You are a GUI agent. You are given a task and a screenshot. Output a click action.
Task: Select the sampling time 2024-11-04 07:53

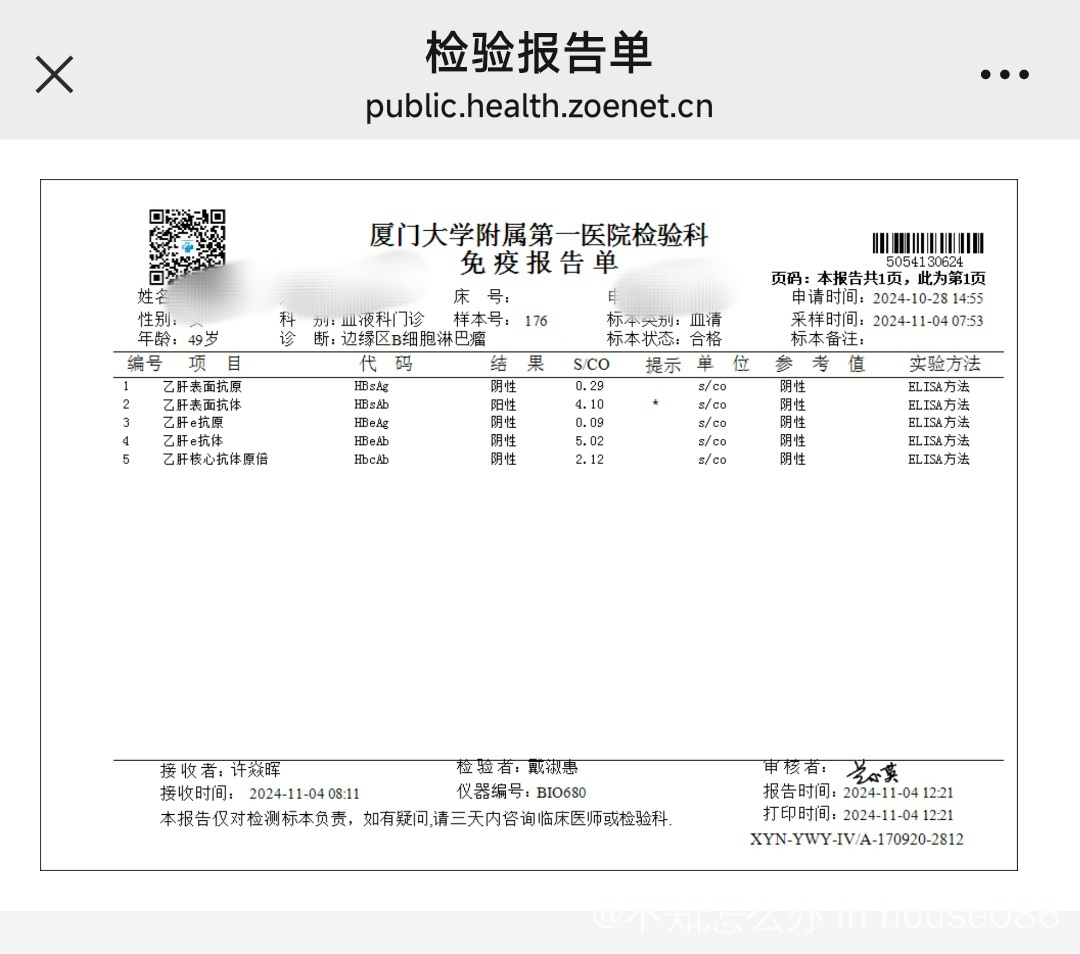coord(928,321)
